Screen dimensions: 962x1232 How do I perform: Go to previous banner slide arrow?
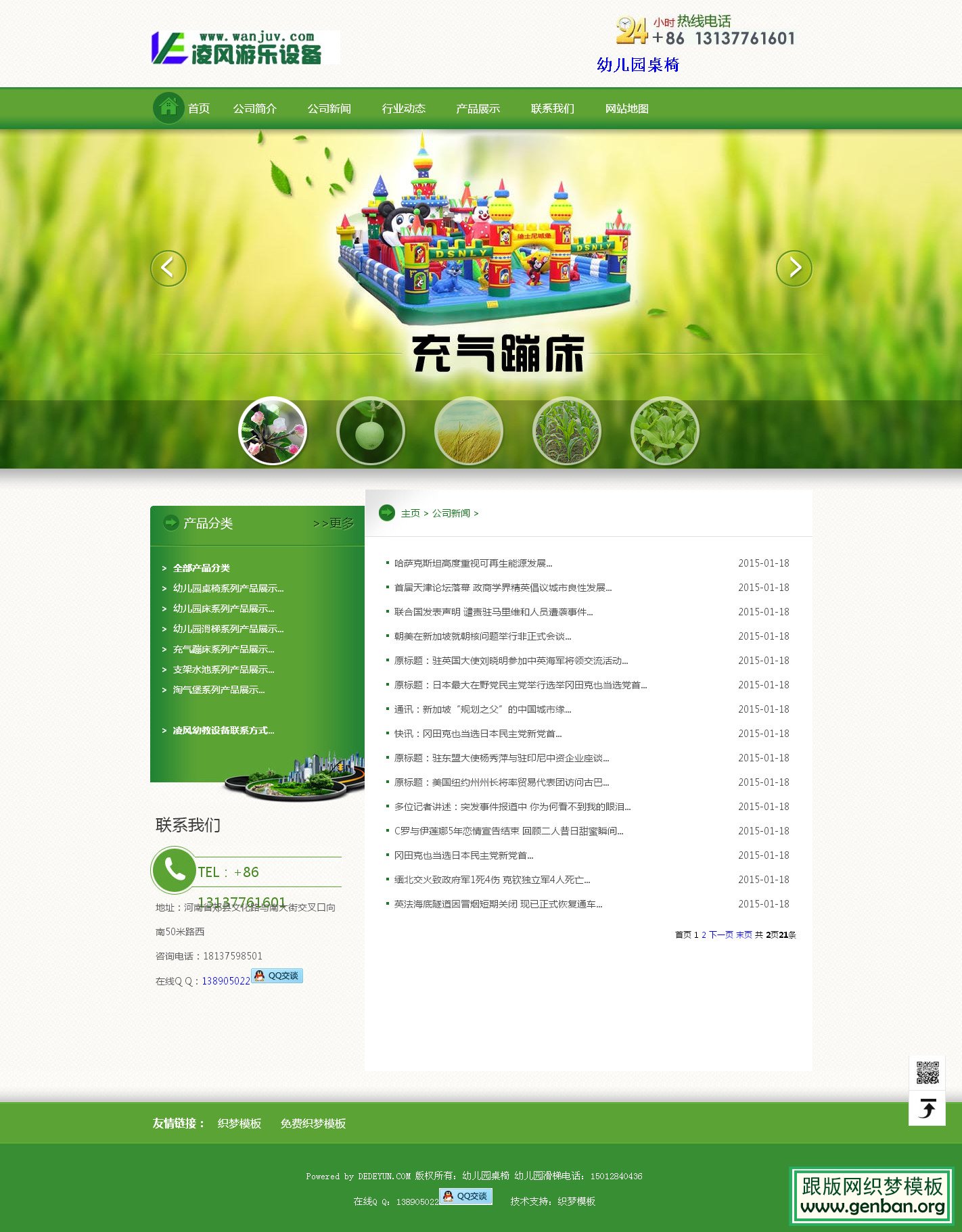pyautogui.click(x=168, y=268)
